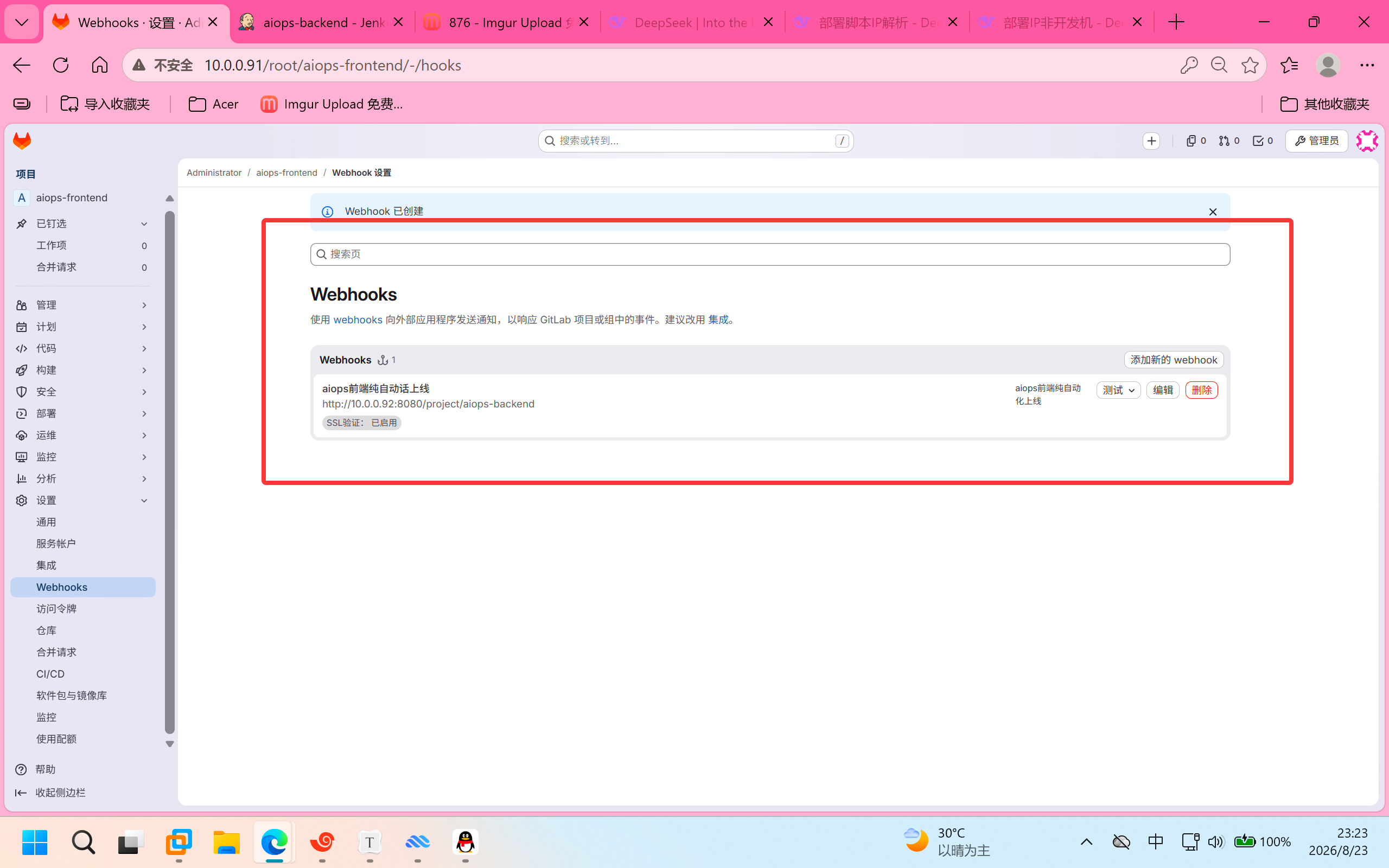
Task: Click the 搜索页 search field
Action: (x=770, y=254)
